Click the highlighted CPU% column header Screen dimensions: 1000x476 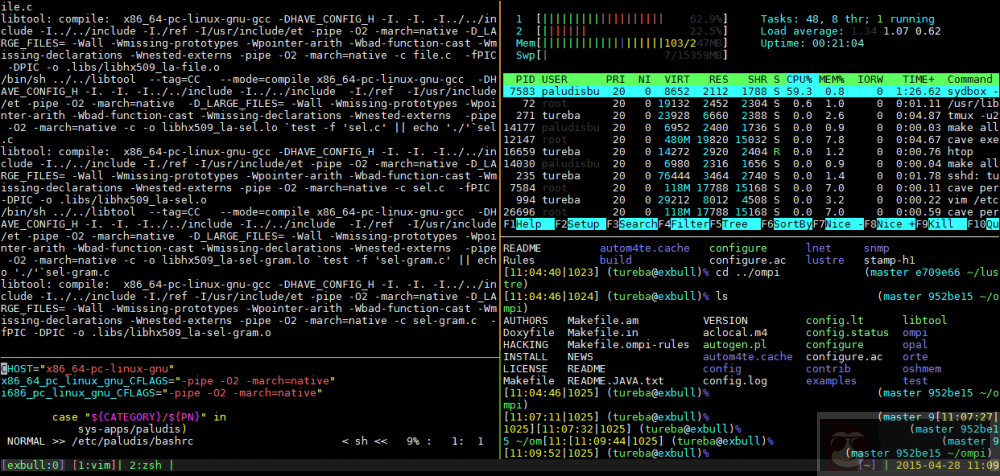coord(799,80)
